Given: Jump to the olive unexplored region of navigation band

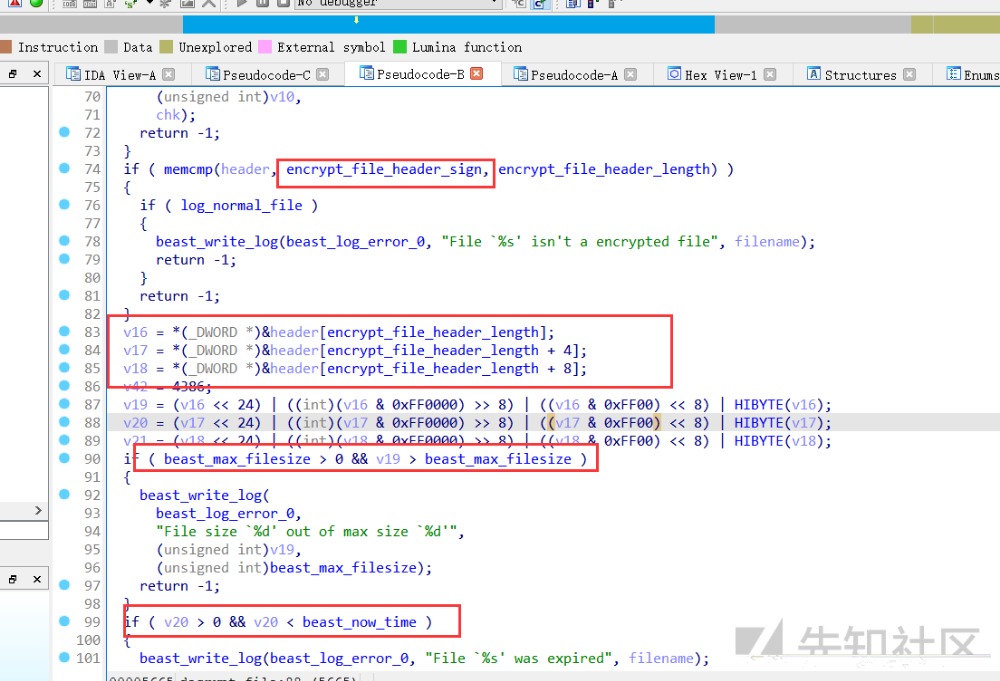Looking at the screenshot, I should (955, 24).
